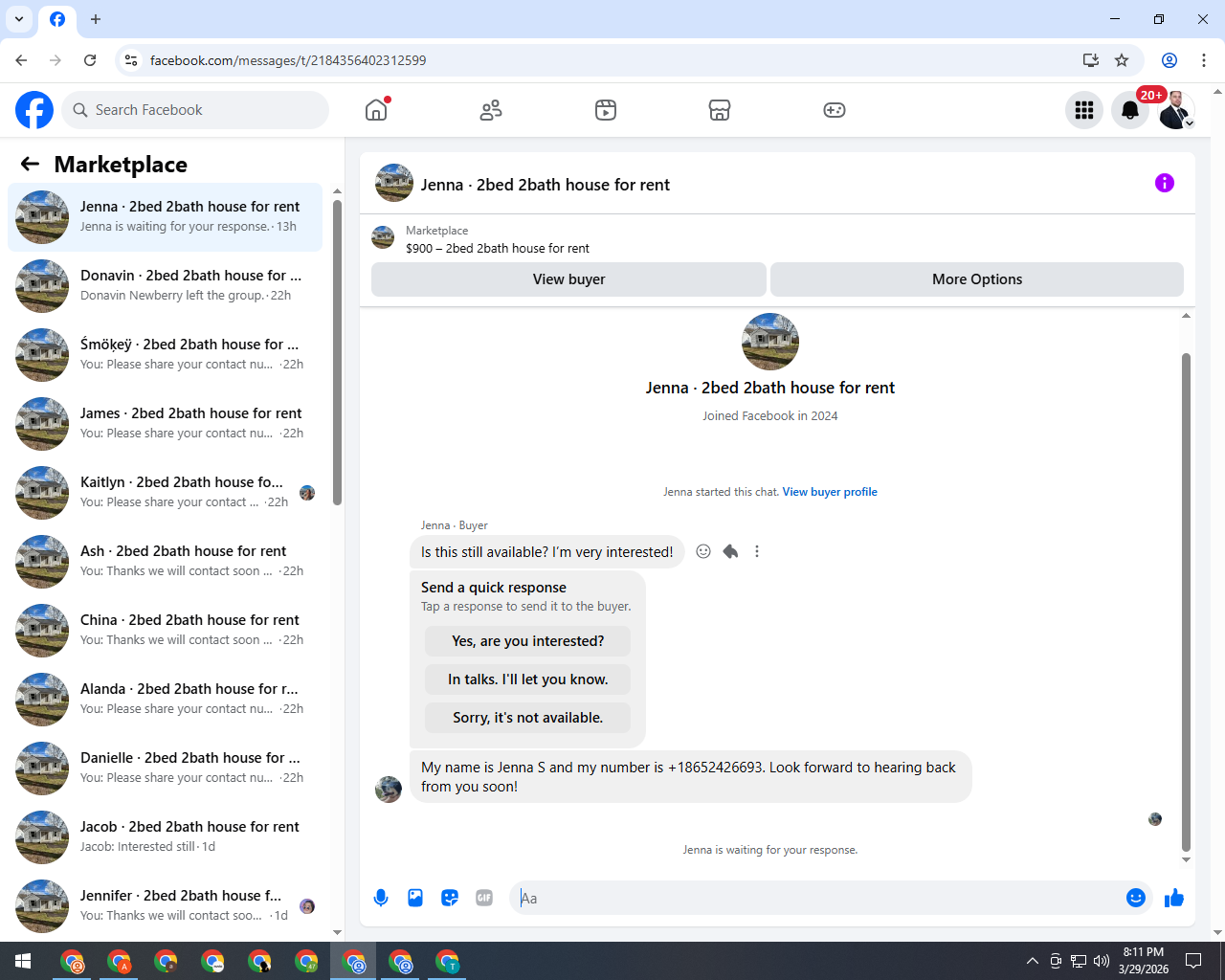Click Jenna's avatar beside her phone message

tap(389, 790)
